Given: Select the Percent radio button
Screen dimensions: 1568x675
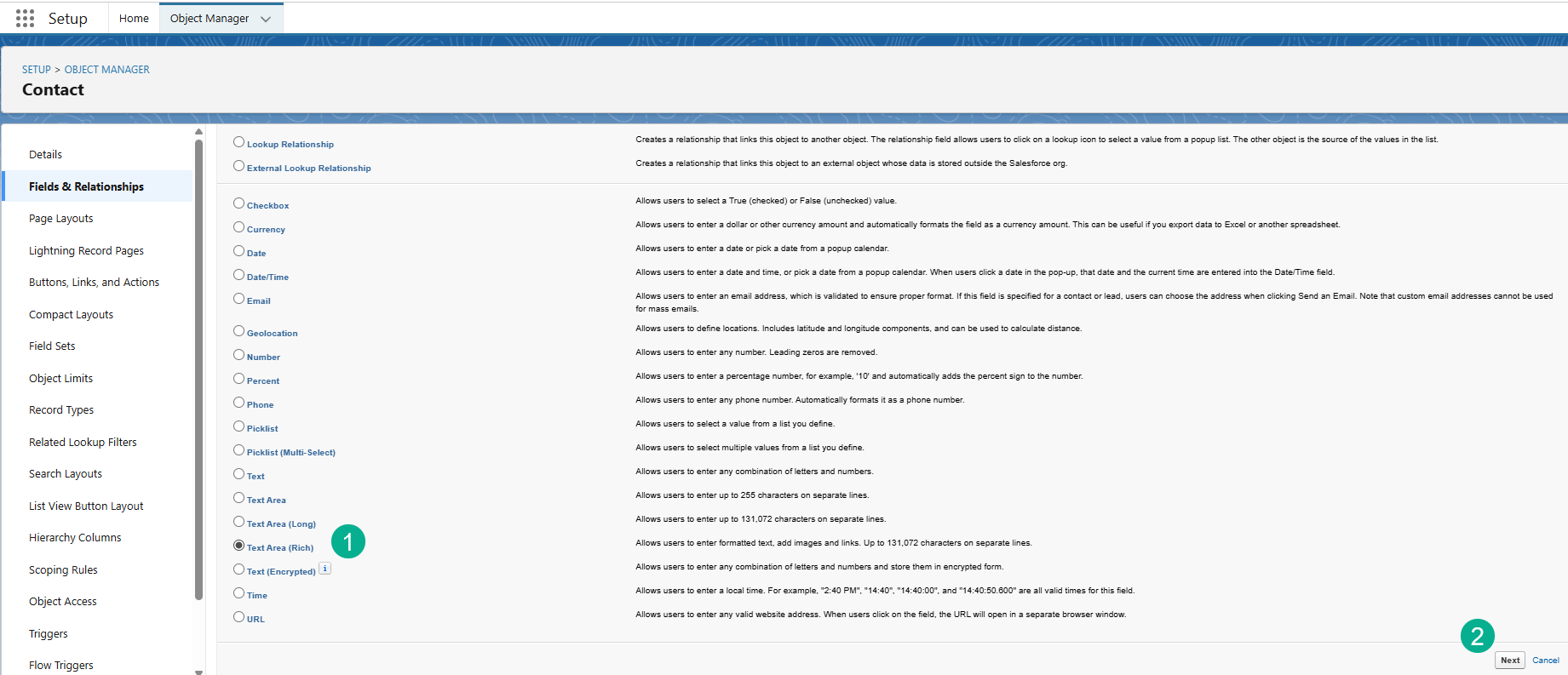Looking at the screenshot, I should click(238, 379).
